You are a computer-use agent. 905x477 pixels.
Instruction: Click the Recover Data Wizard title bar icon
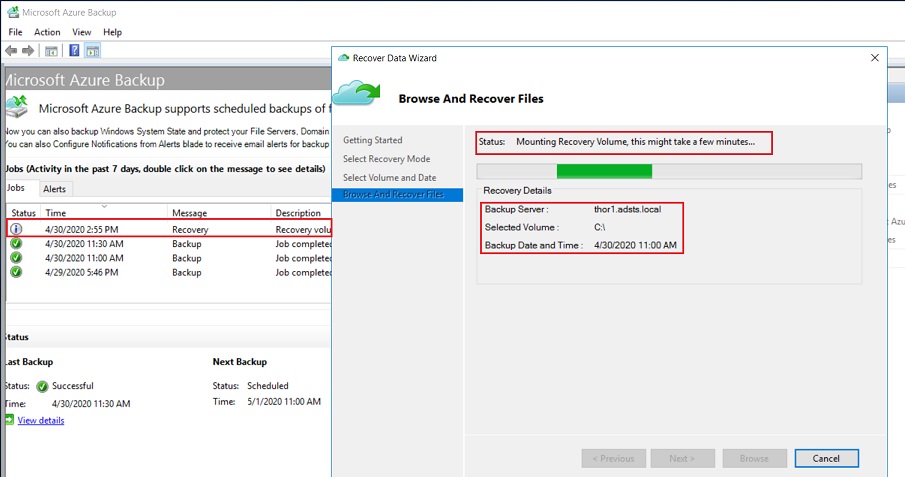(x=343, y=58)
